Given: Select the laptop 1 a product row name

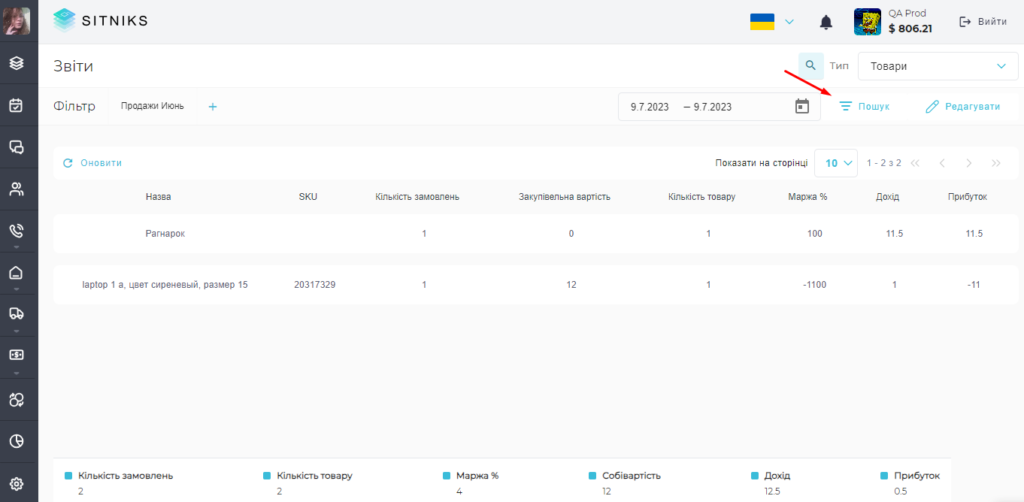Looking at the screenshot, I should [165, 285].
